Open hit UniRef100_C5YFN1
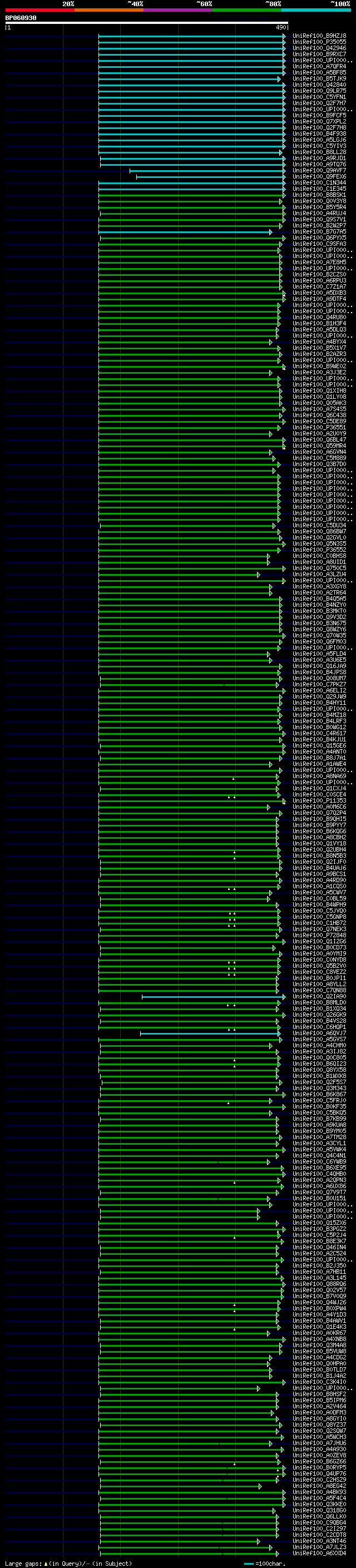The height and width of the screenshot is (1568, 356). [x=319, y=97]
